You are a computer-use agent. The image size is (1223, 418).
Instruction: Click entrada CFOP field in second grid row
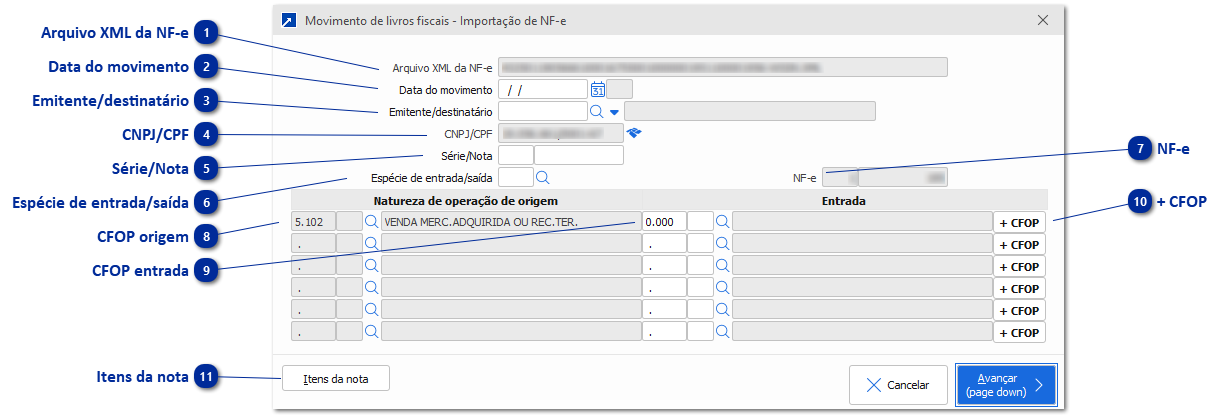665,243
